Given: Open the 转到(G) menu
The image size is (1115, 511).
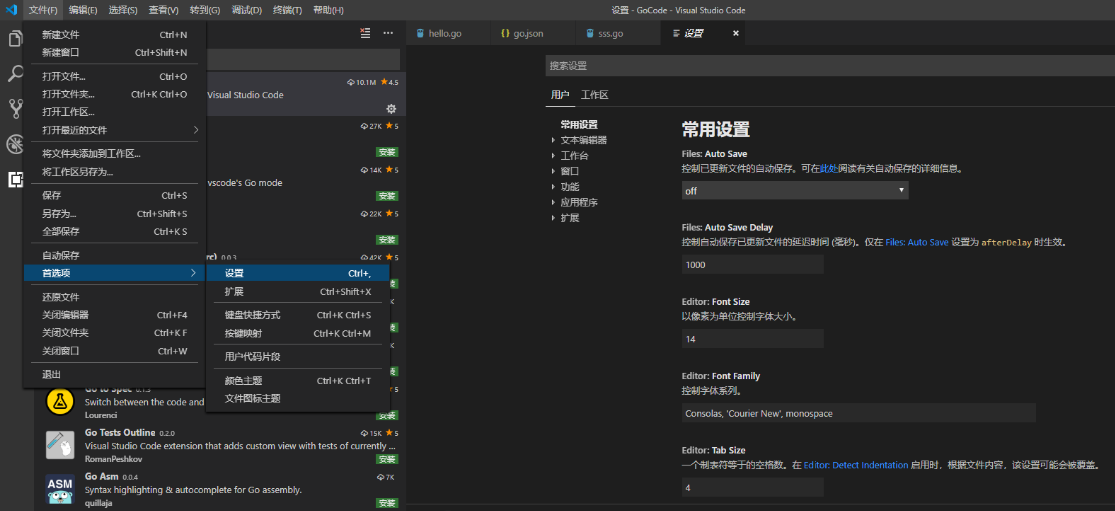Looking at the screenshot, I should tap(205, 10).
